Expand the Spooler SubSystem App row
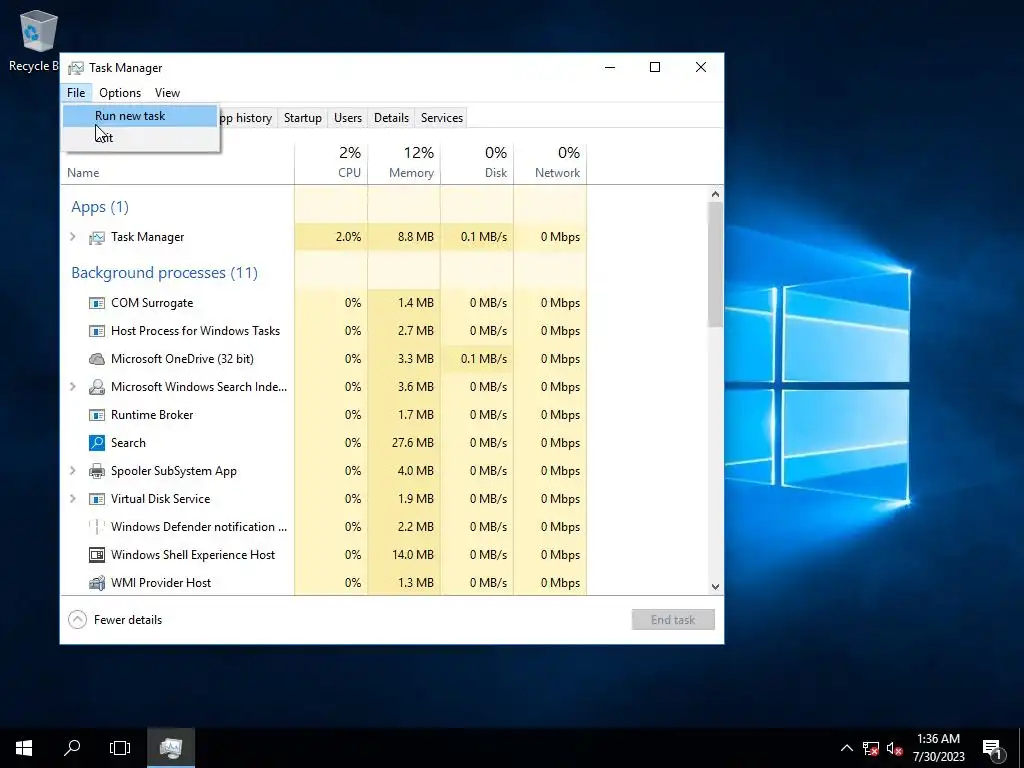This screenshot has width=1024, height=768. point(73,471)
